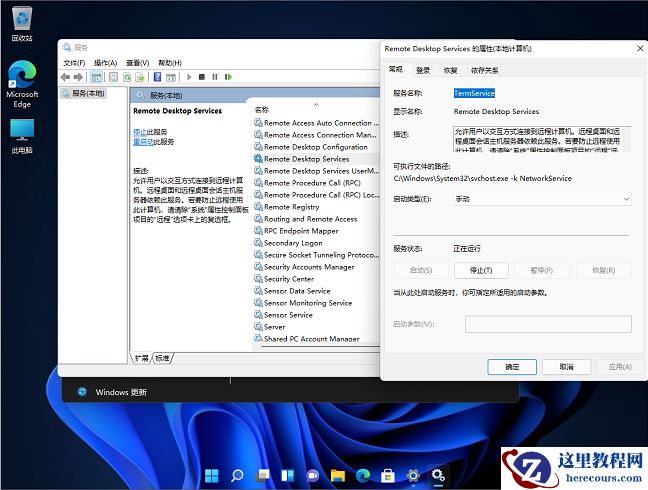Select Secure Socket Tunneling Protocol service
Screen dimensions: 648x490
point(316,255)
